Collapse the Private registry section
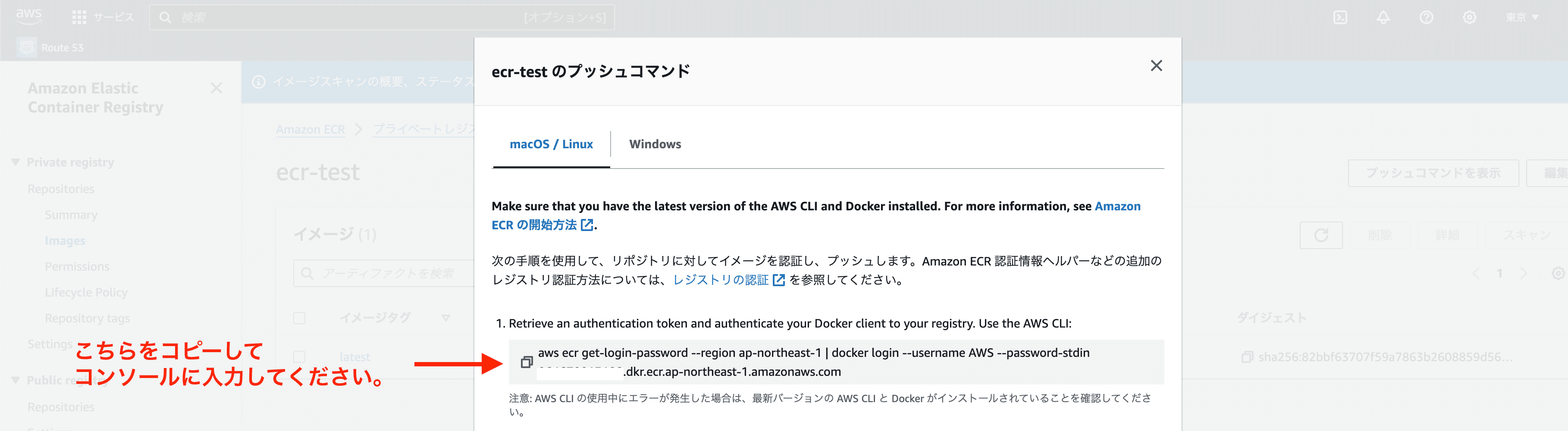The width and height of the screenshot is (1568, 431). click(x=15, y=162)
